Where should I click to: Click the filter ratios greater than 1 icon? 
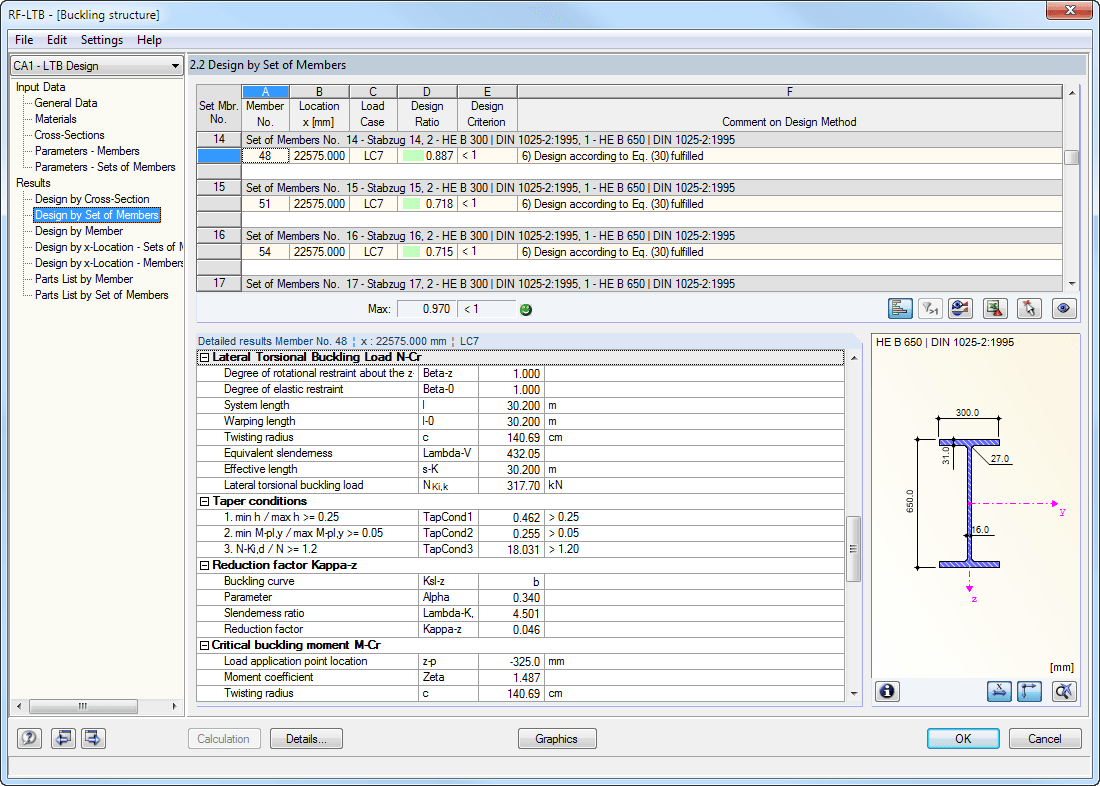coord(930,309)
